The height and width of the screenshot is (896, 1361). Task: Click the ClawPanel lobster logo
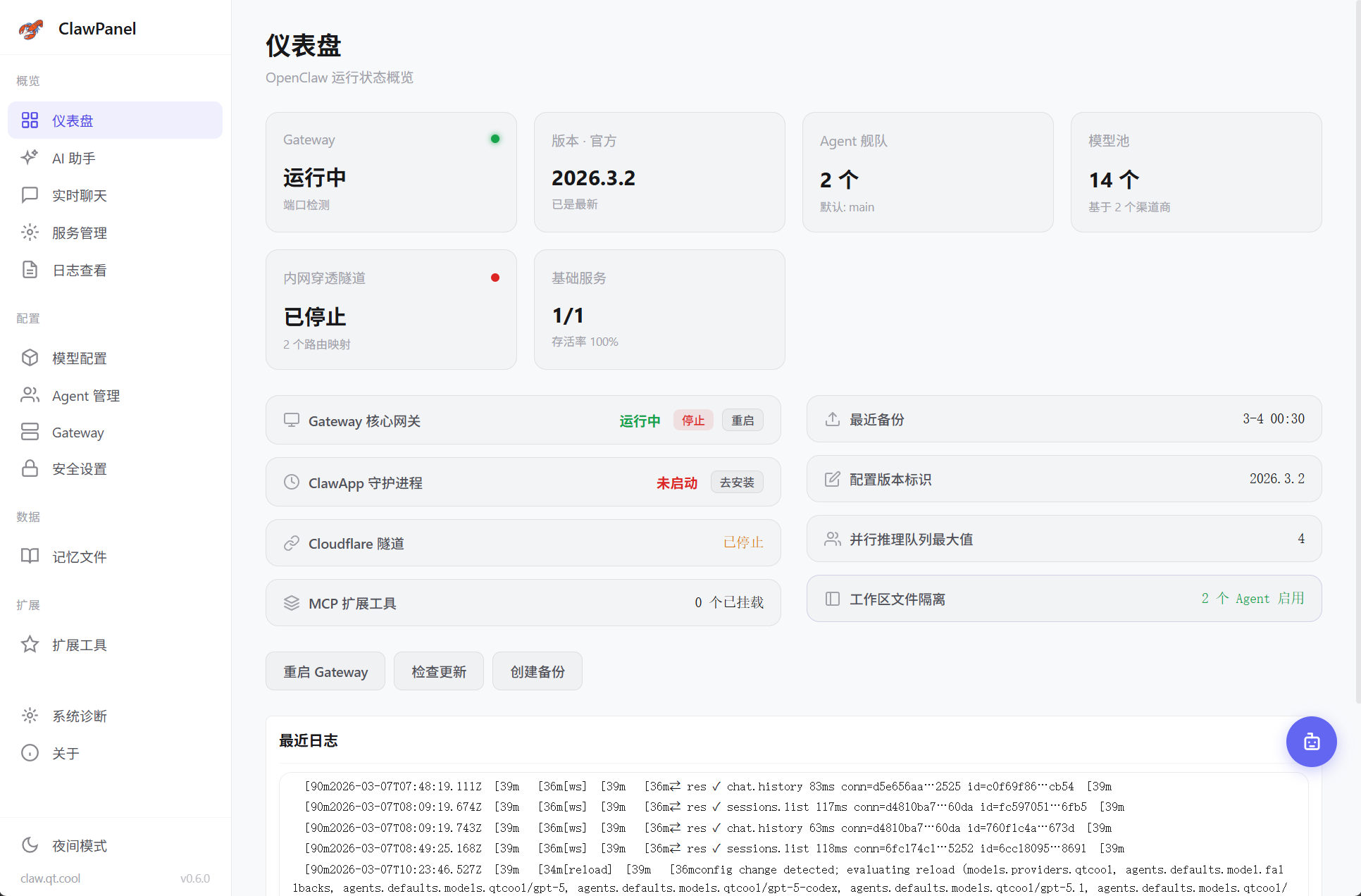(x=31, y=29)
